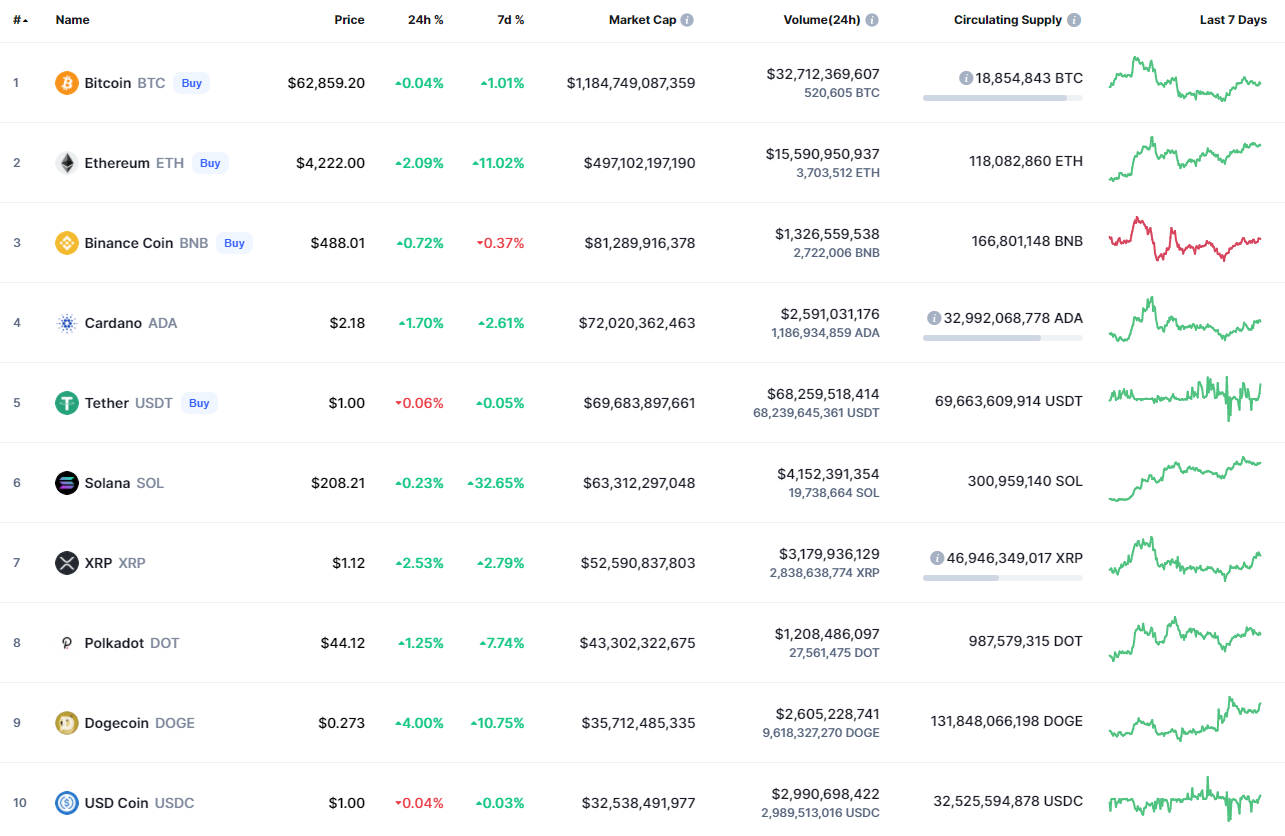
Task: Click the Dogecoin logo icon
Action: [67, 723]
